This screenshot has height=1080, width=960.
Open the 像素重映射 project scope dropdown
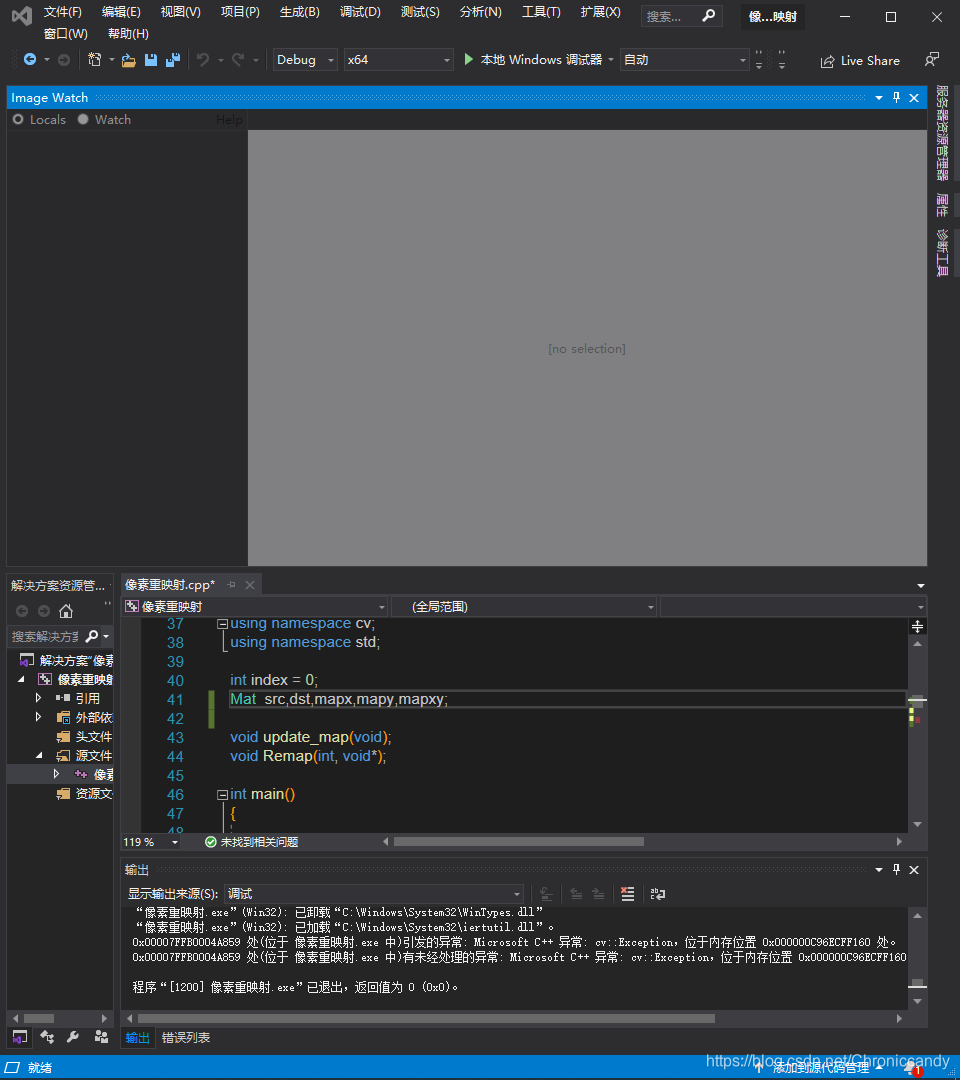tap(382, 607)
